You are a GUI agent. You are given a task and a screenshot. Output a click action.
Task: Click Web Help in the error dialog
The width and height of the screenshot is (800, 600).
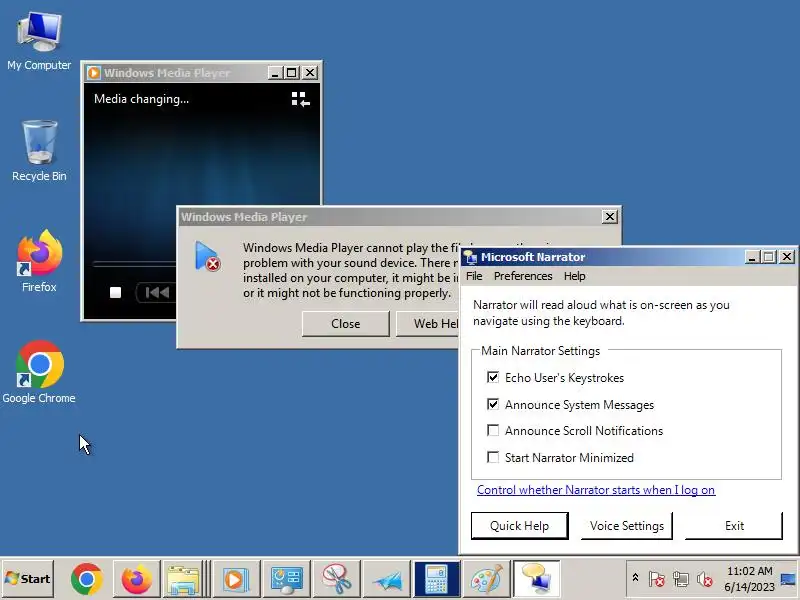pos(428,324)
